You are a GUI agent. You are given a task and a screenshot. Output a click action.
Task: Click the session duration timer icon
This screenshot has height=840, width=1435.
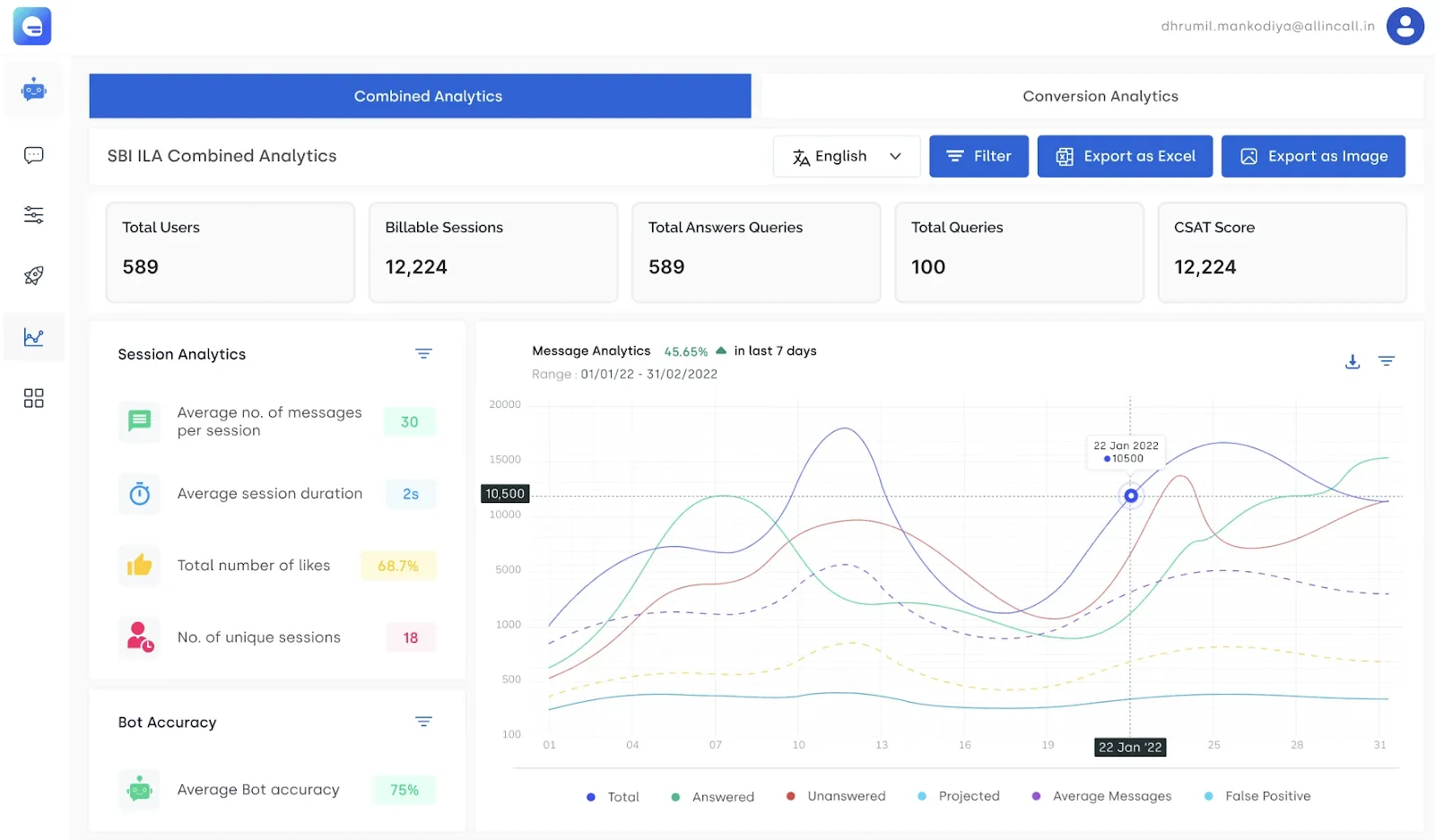pyautogui.click(x=140, y=494)
